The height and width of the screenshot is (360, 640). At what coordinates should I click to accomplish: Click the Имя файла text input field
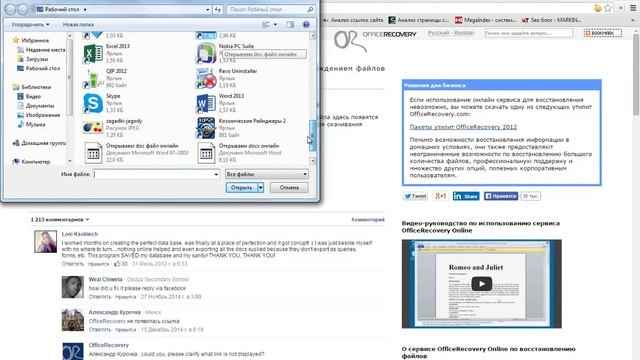[x=156, y=174]
